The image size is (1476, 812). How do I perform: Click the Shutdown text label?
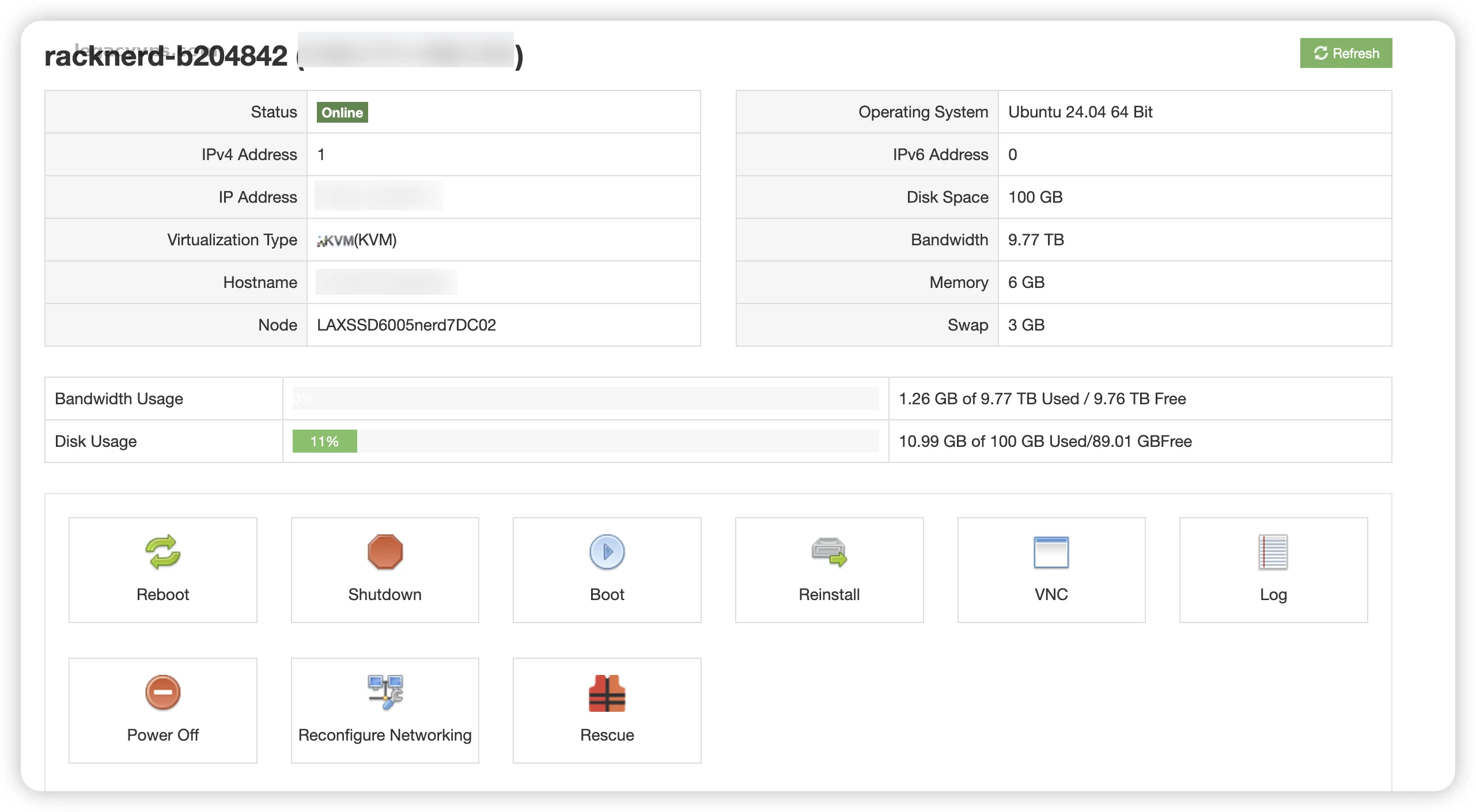[385, 594]
